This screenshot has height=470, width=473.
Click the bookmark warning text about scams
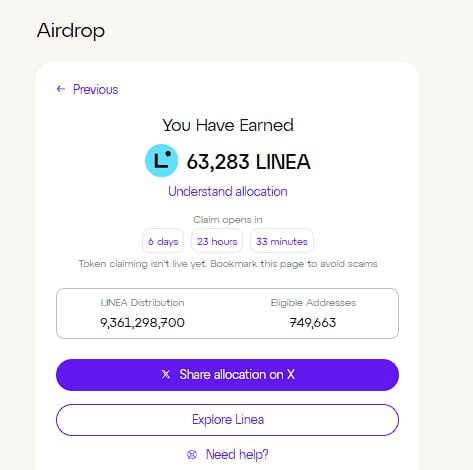tap(228, 264)
